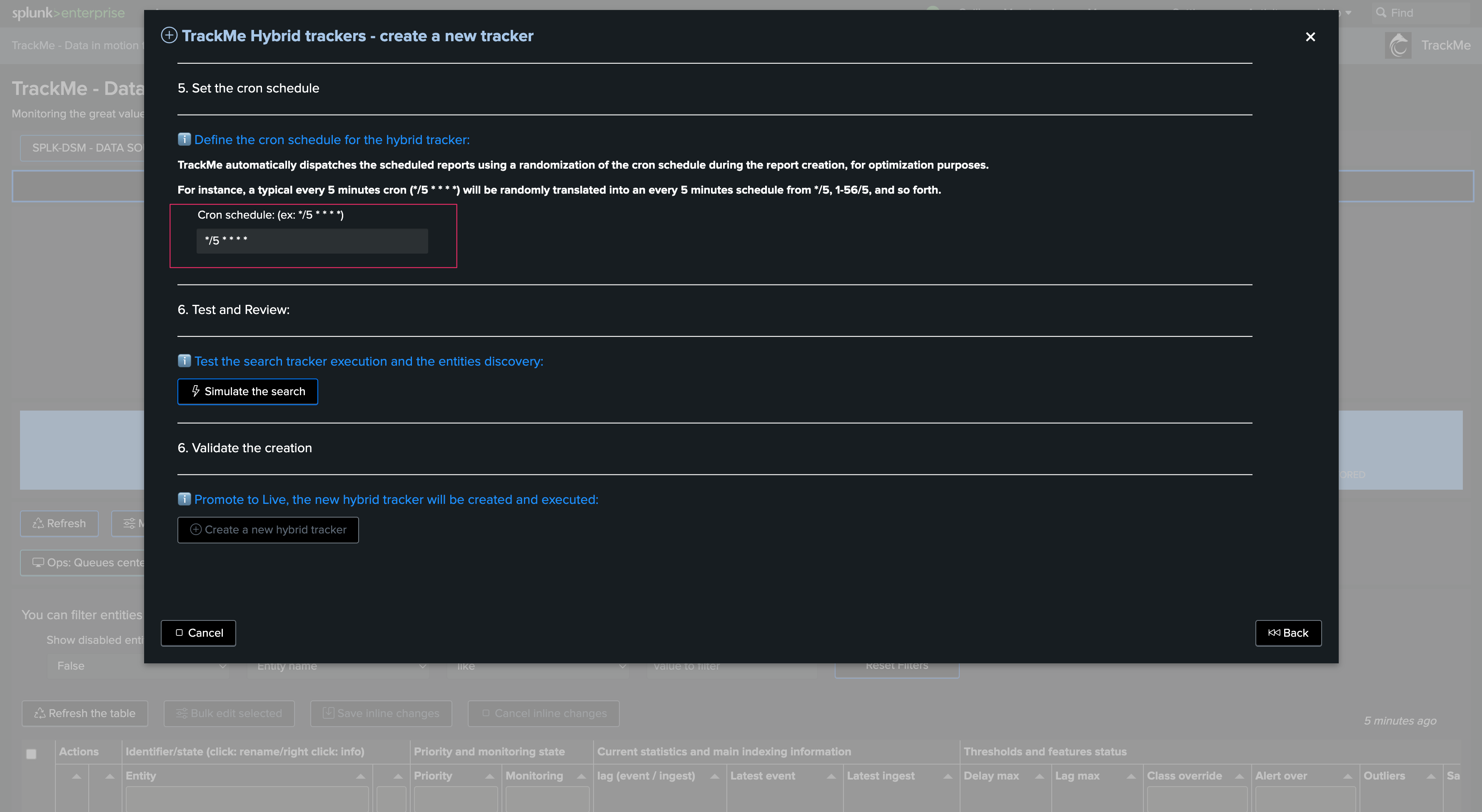Click Refresh the table button
Image resolution: width=1482 pixels, height=812 pixels.
tap(85, 713)
